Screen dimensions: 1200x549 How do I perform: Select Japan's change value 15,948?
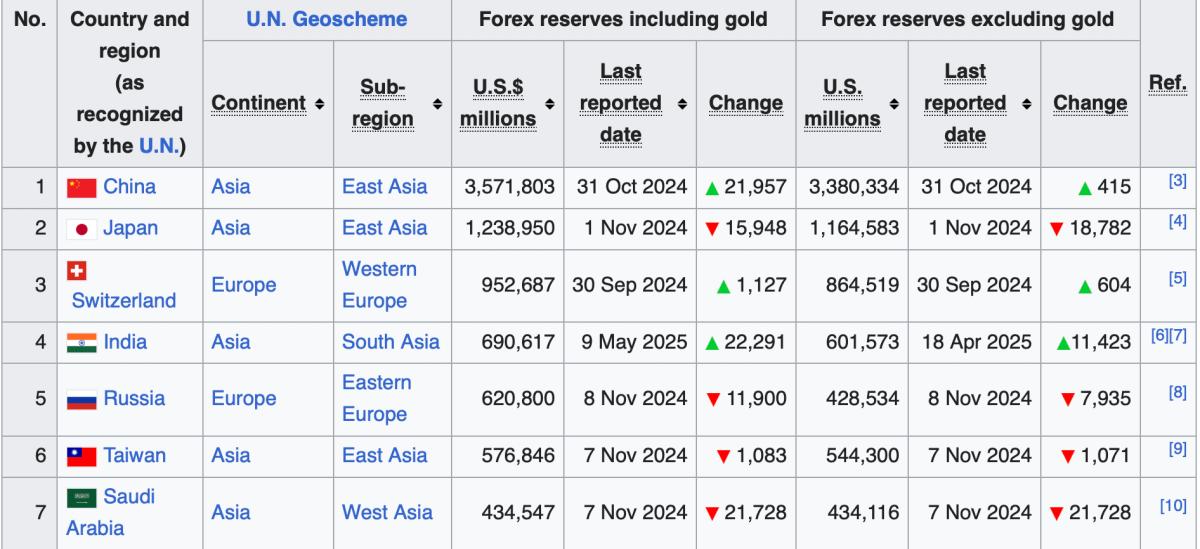click(x=756, y=229)
